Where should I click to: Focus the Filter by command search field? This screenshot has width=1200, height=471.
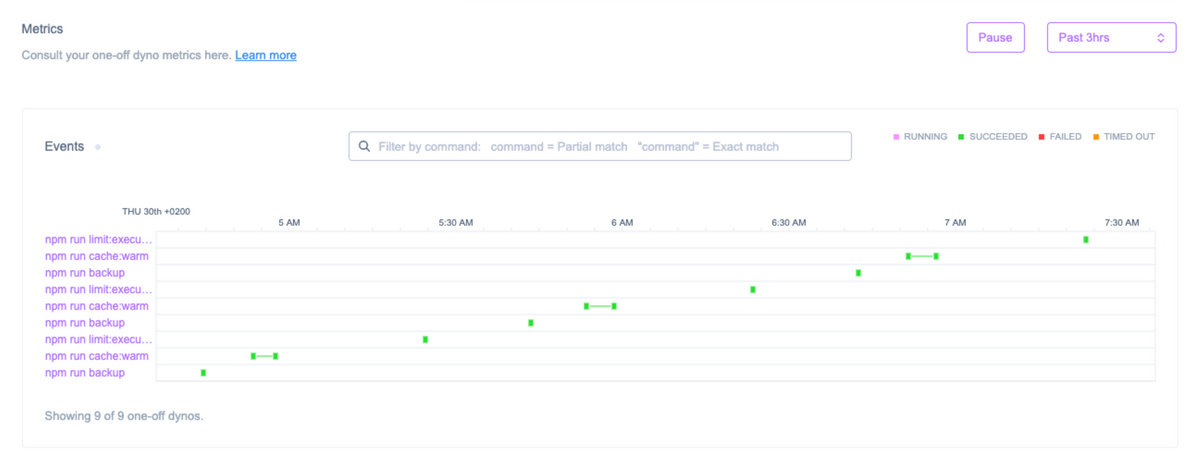[x=610, y=146]
